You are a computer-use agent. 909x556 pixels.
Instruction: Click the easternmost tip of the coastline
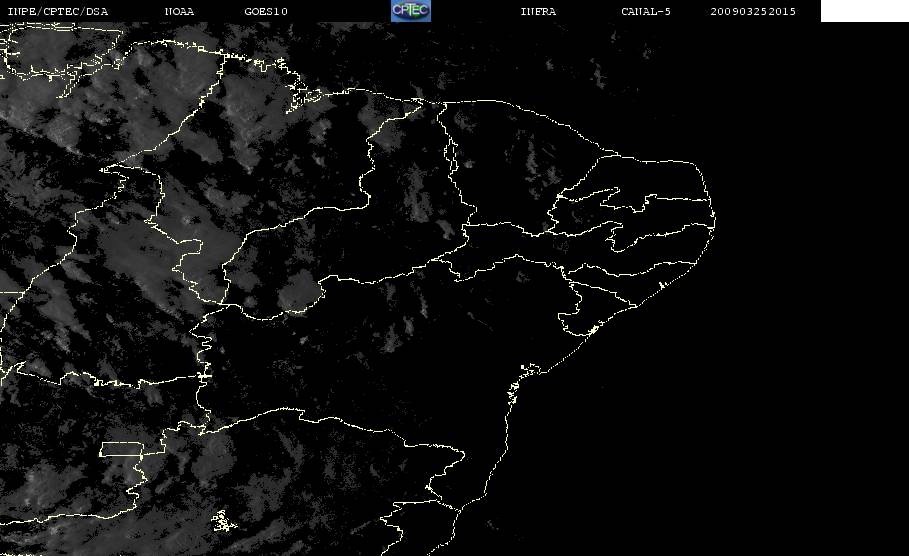[x=714, y=220]
